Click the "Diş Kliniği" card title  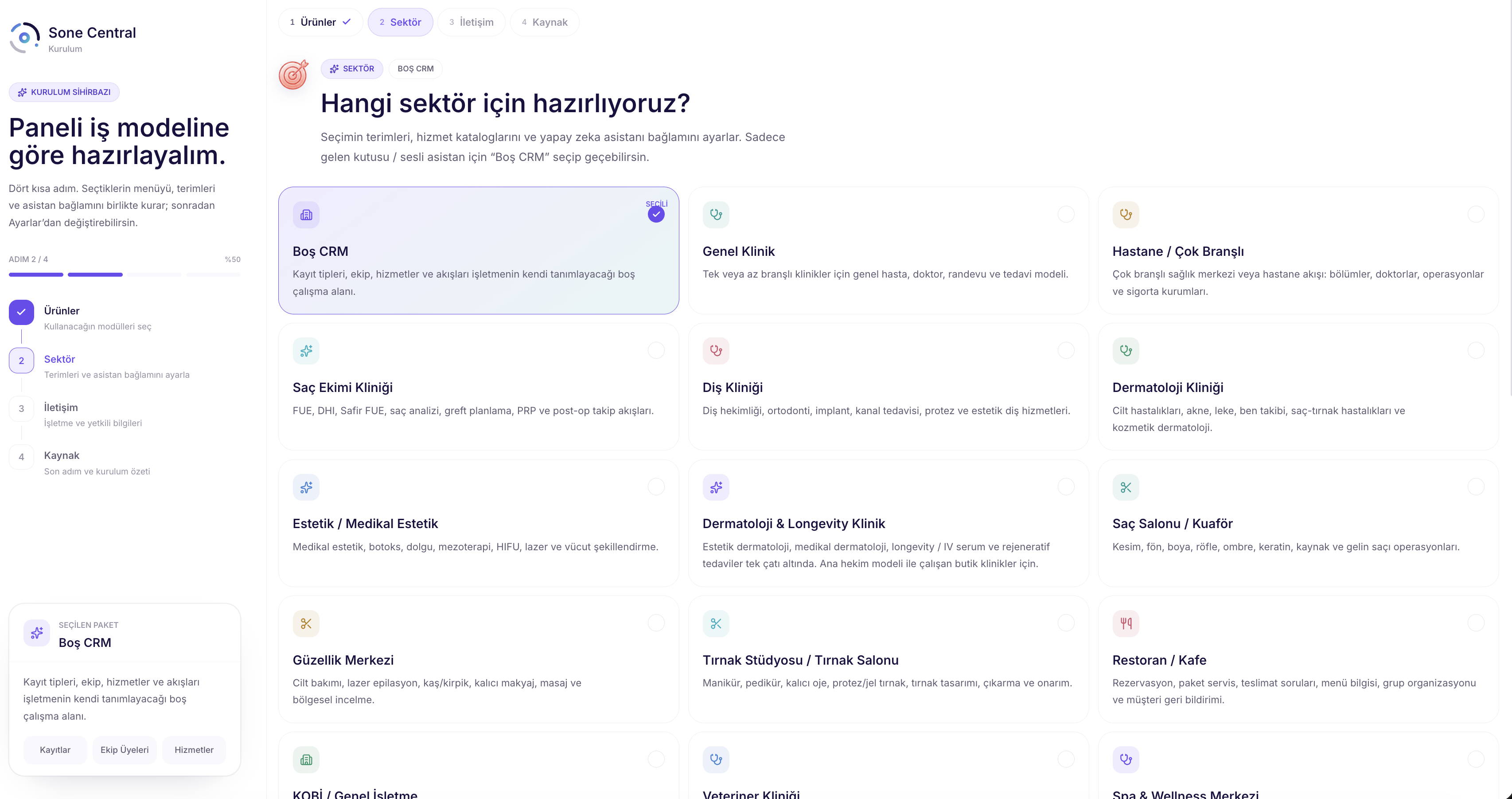tap(733, 388)
